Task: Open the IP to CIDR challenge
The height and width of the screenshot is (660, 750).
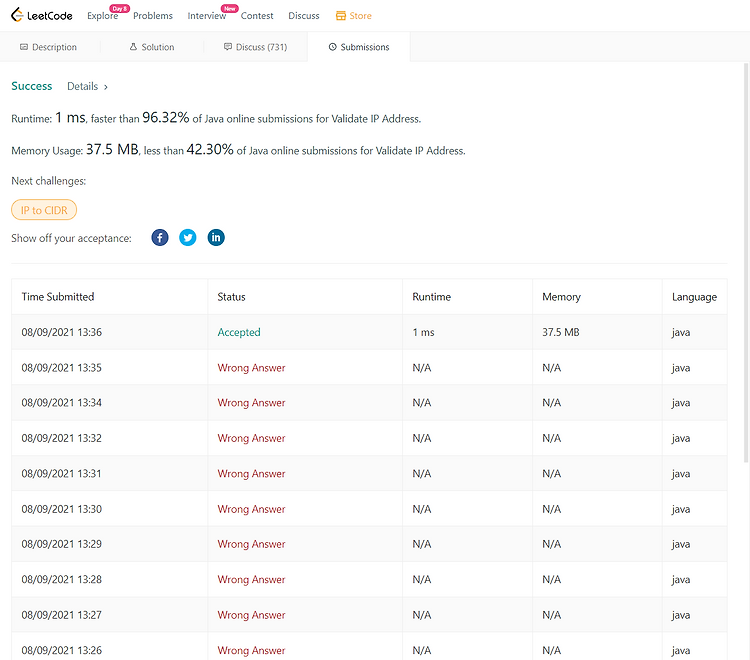Action: tap(44, 210)
